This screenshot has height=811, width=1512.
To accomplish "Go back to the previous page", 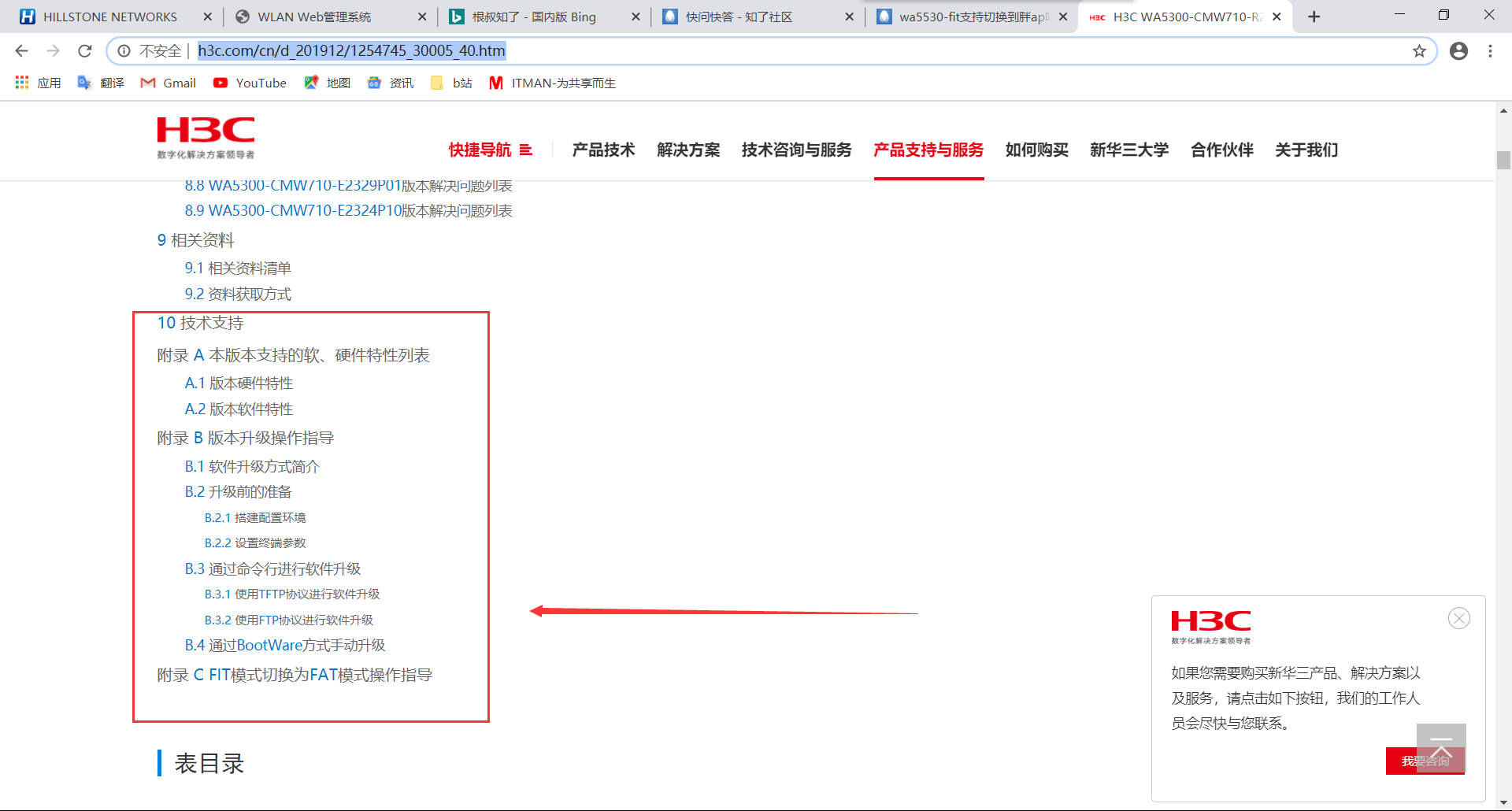I will tap(21, 51).
